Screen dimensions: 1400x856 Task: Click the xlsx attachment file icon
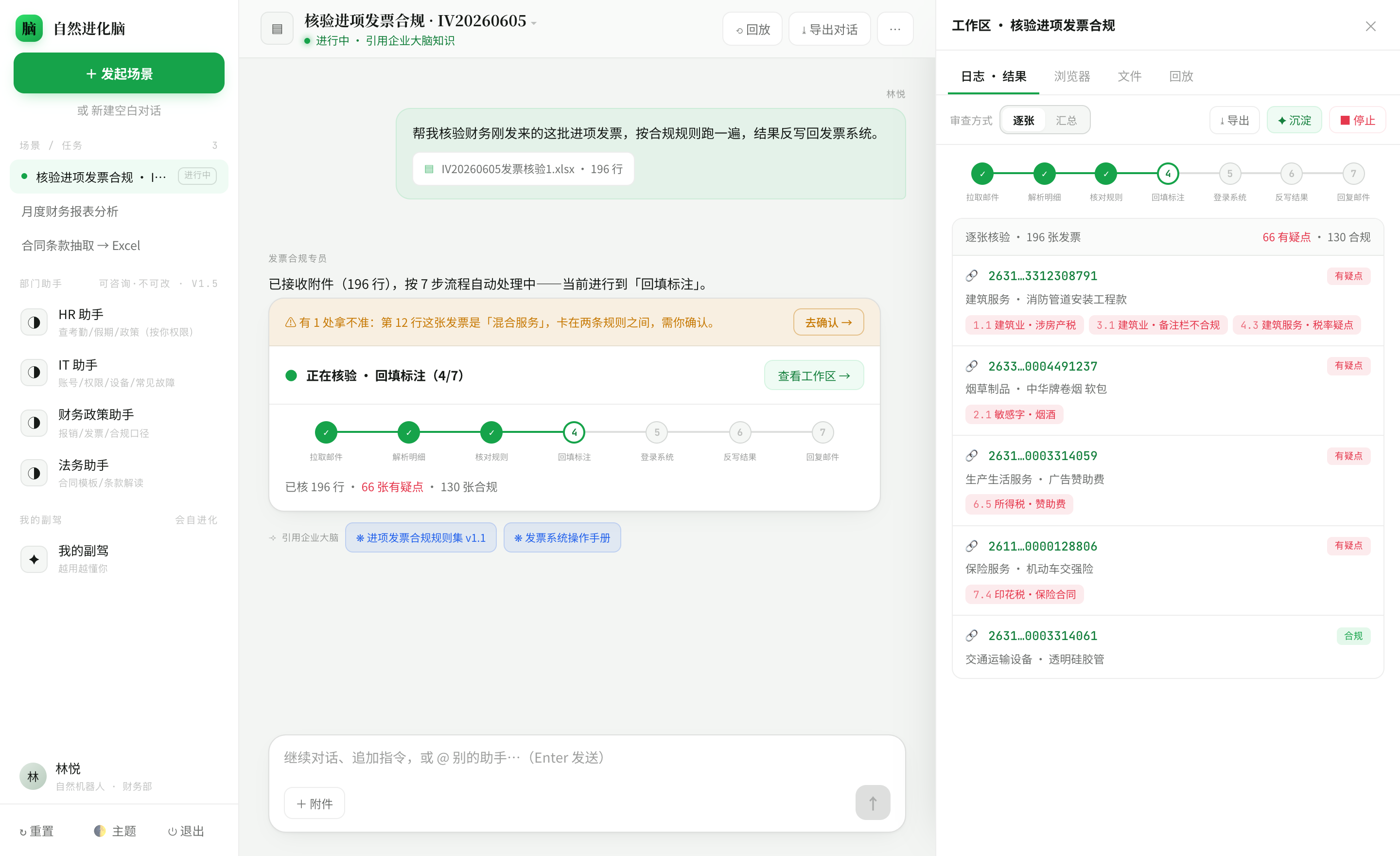coord(429,169)
